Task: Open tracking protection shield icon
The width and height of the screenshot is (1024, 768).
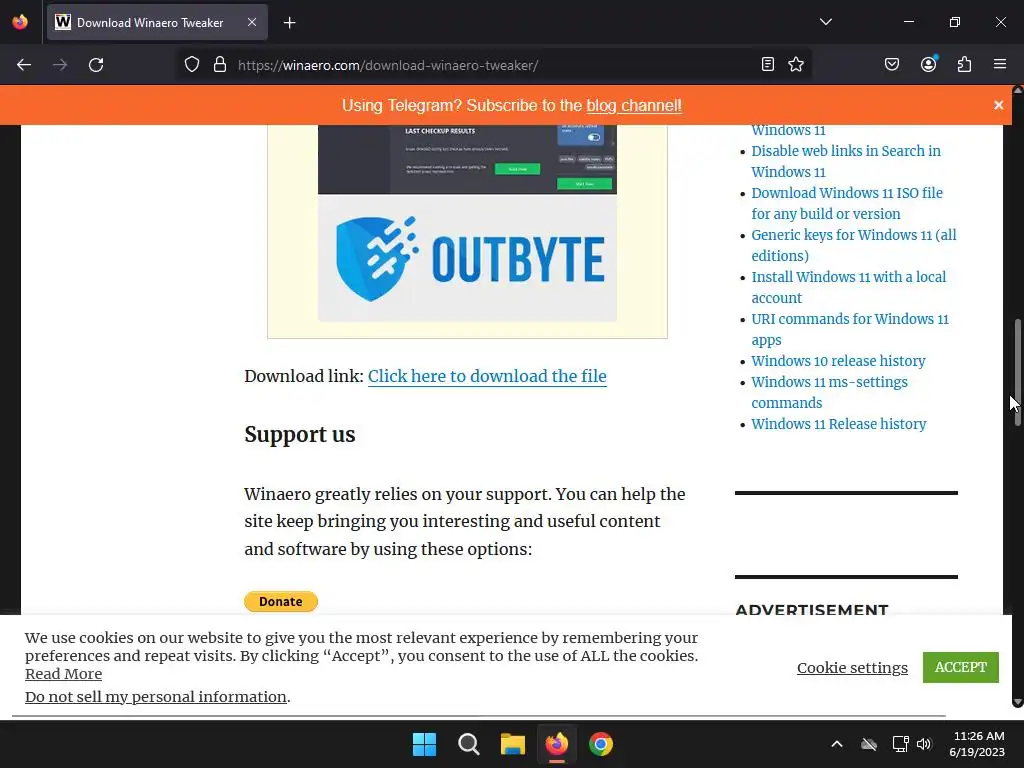Action: [191, 65]
